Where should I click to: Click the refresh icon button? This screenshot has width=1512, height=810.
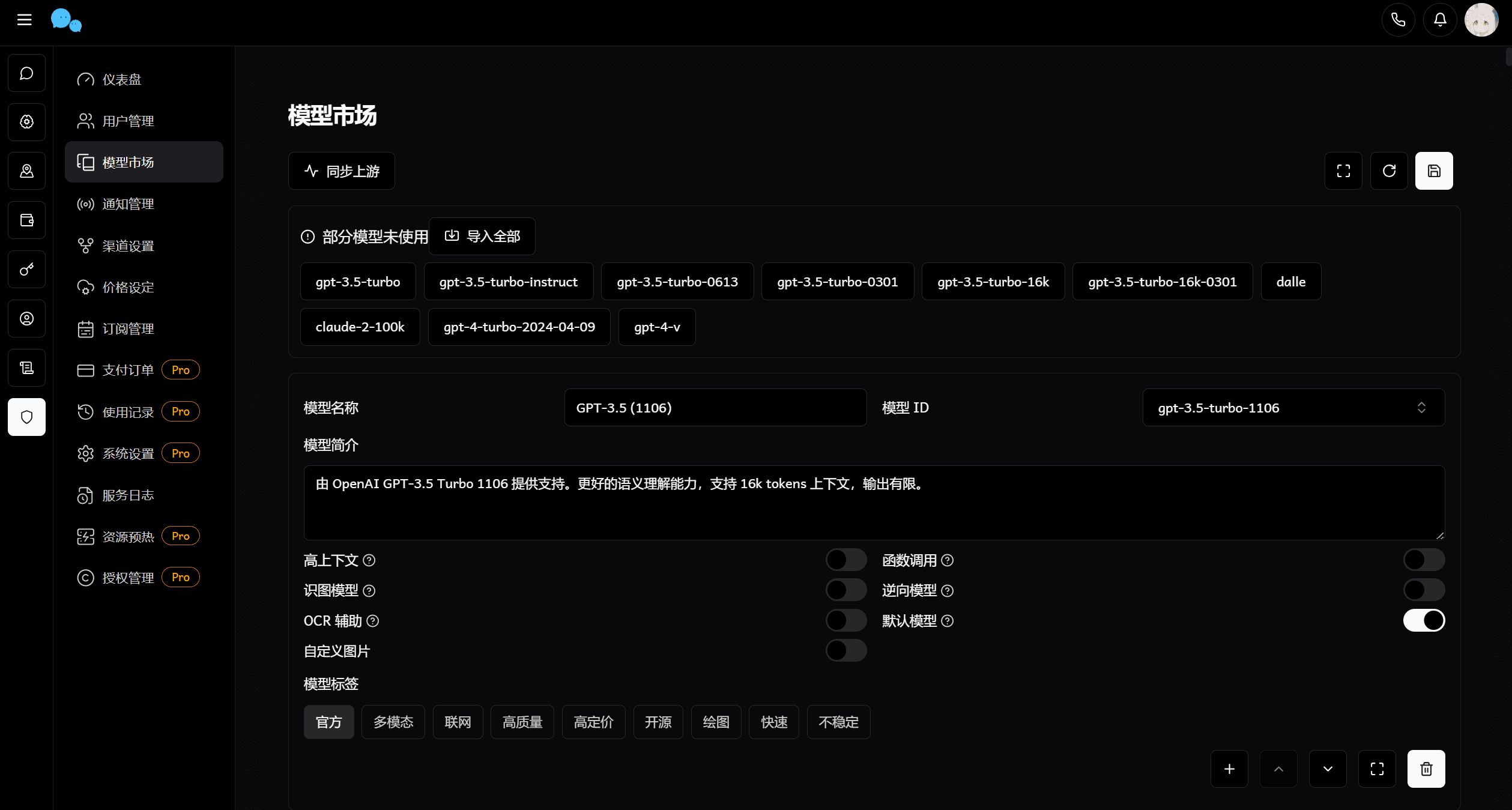(1389, 171)
